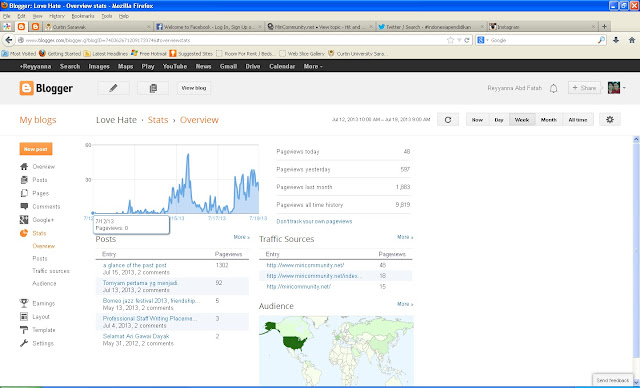Screen dimensions: 640x388
Task: Switch stats range to Month
Action: (x=549, y=120)
